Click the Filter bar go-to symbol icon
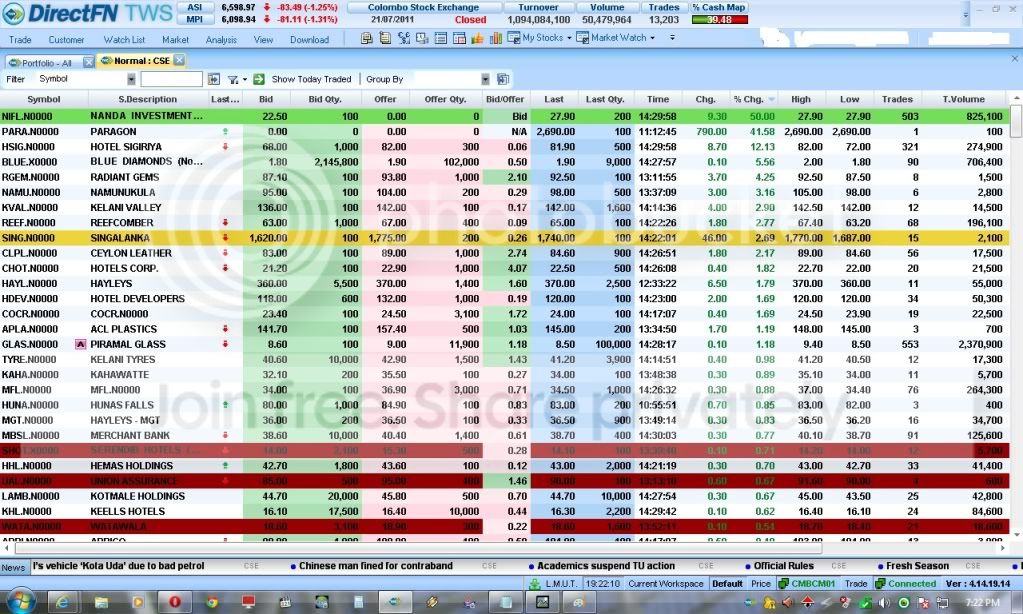This screenshot has width=1023, height=614. point(214,79)
